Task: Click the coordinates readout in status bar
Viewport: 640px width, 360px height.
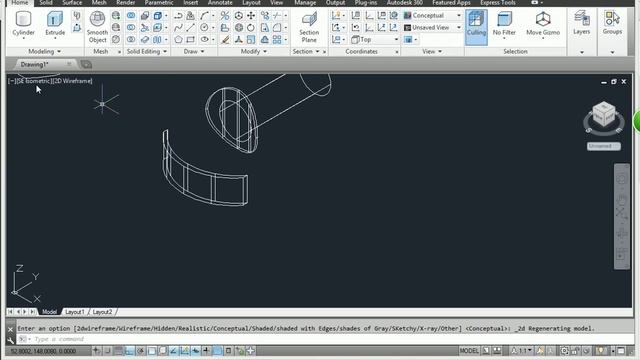Action: tap(43, 351)
